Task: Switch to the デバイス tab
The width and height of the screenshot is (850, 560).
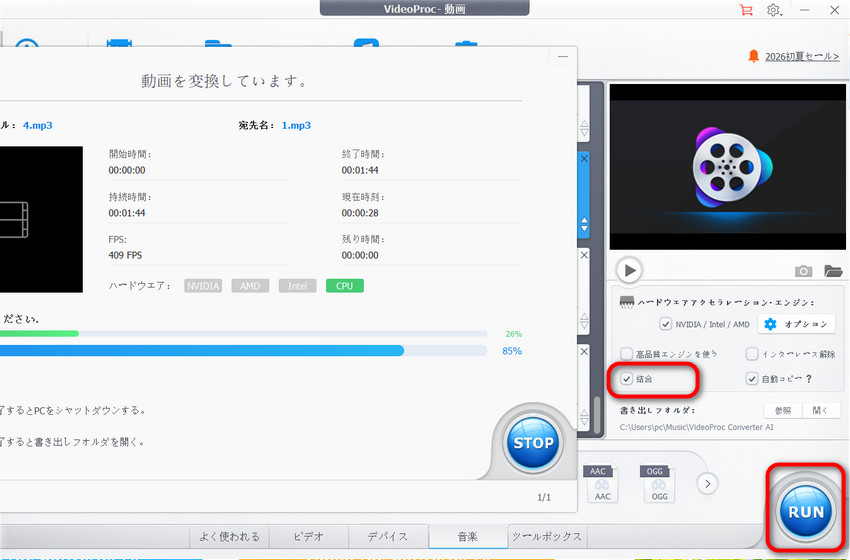Action: [388, 537]
